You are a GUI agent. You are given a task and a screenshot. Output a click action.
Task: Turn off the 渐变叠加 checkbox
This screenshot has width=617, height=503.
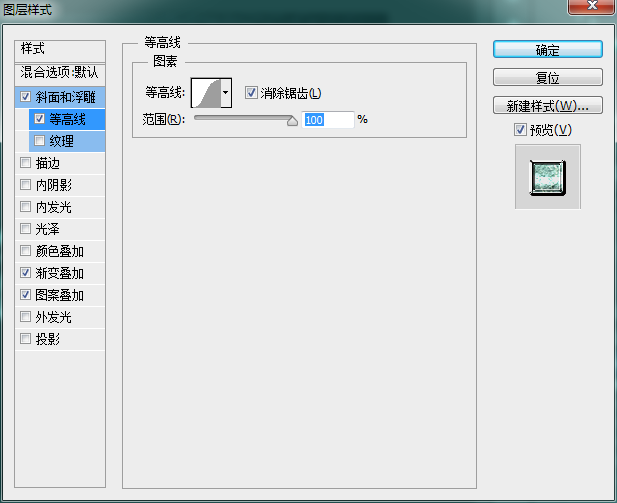tap(25, 273)
